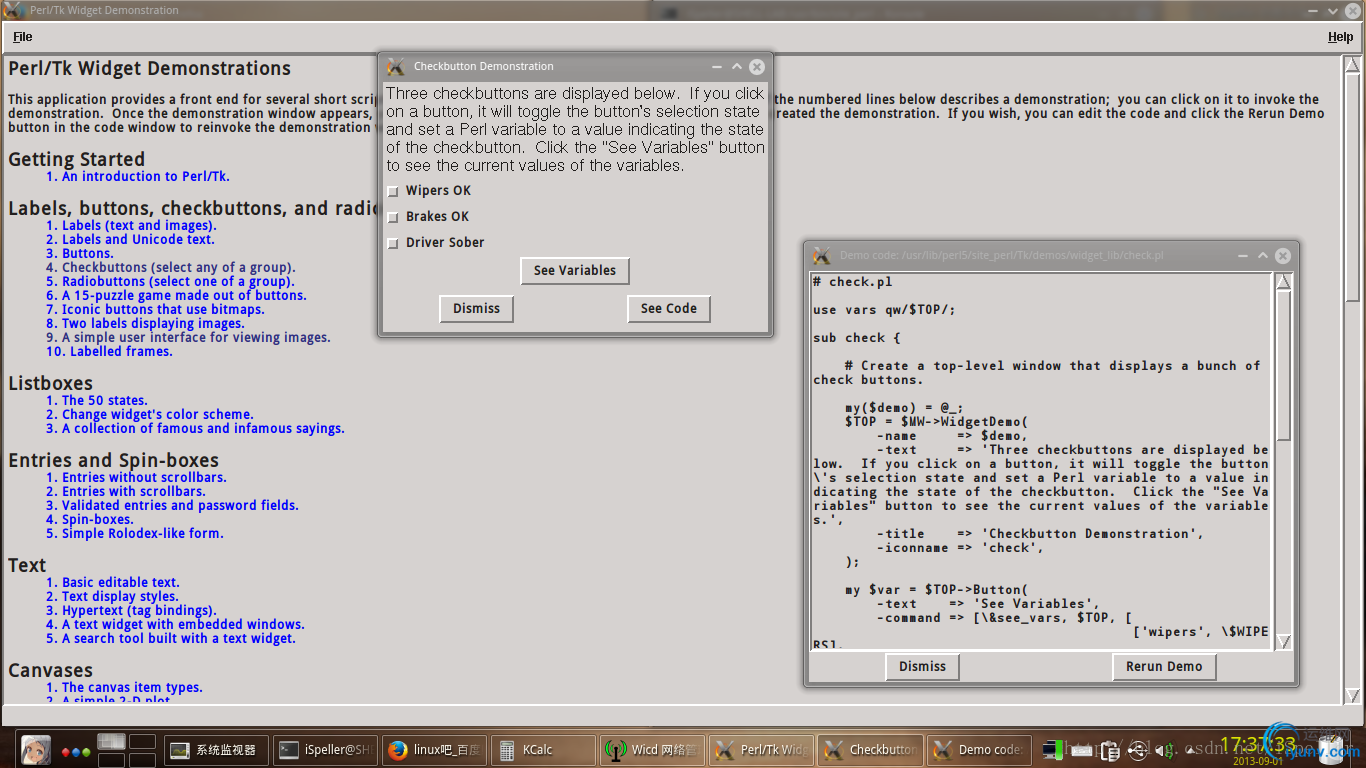The image size is (1366, 768).
Task: Open the Checkbutton Demonstration window menu icon
Action: point(396,67)
